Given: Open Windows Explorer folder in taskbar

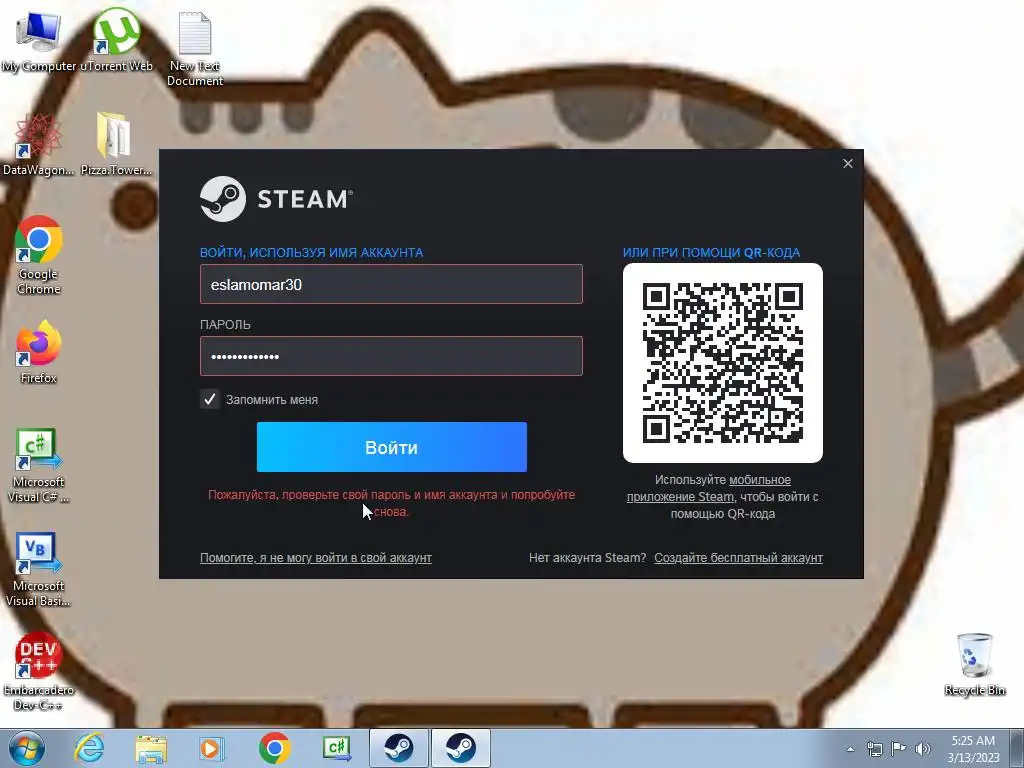Looking at the screenshot, I should tap(151, 748).
